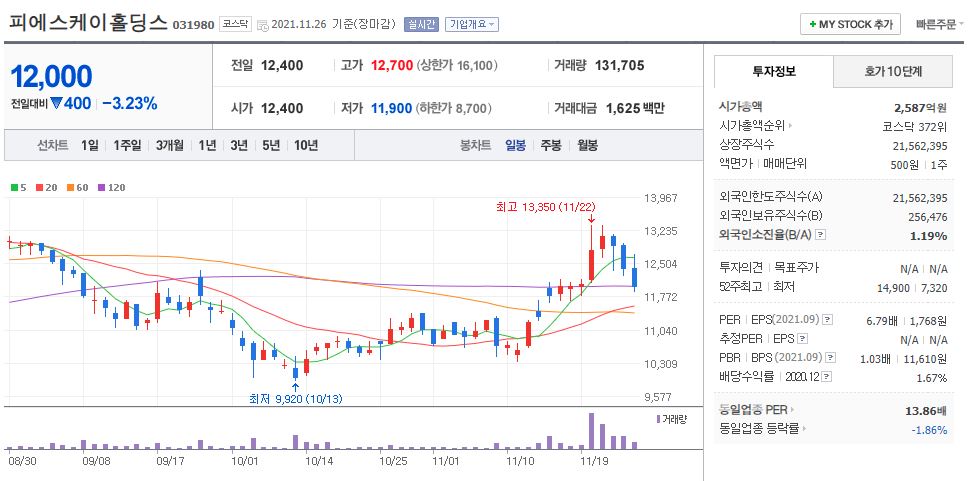Click the 거래대금 value 1,625 백만
Viewport: 970px width, 481px height.
click(x=635, y=108)
